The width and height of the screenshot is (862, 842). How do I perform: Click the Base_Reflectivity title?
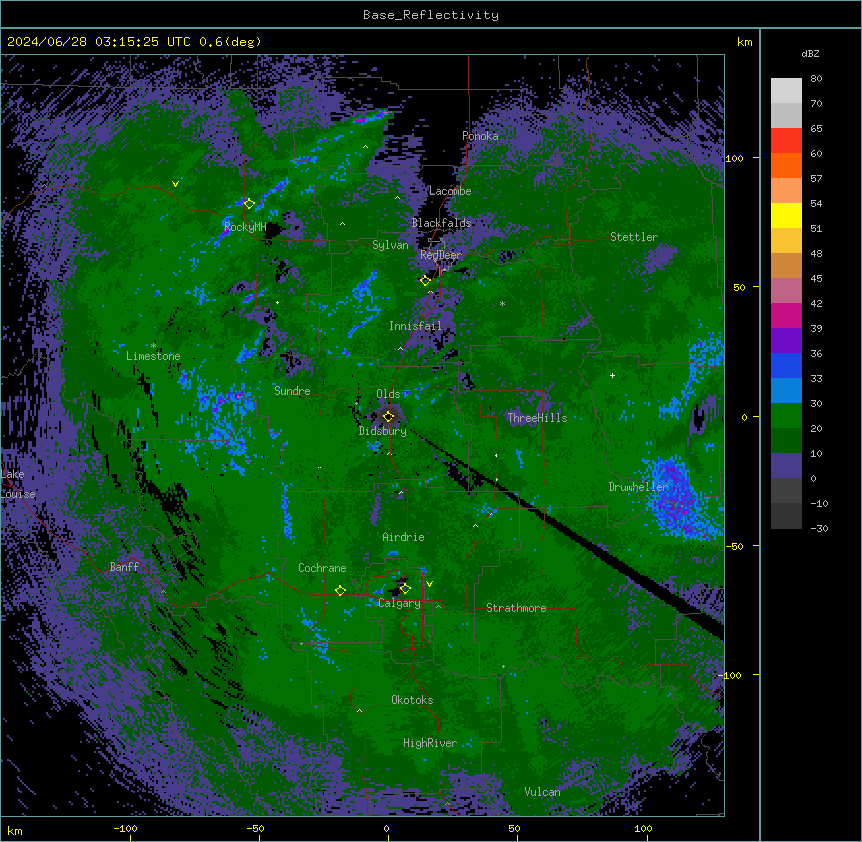click(x=431, y=15)
